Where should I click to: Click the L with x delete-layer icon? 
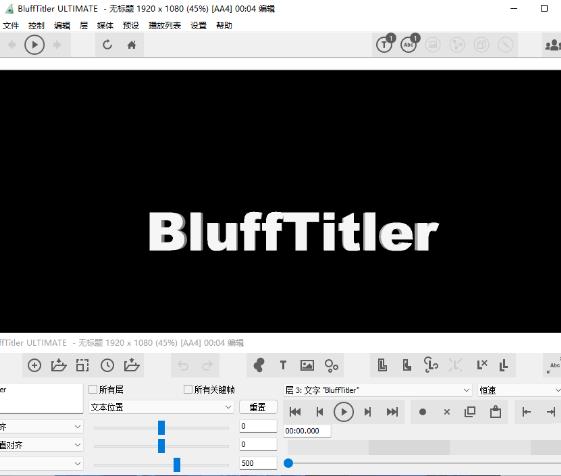coord(482,365)
